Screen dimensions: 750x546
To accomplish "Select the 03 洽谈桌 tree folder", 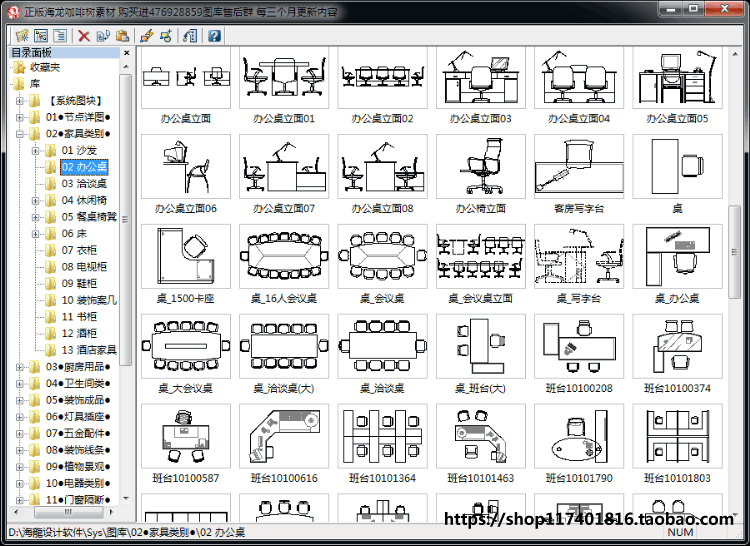I will tap(84, 184).
